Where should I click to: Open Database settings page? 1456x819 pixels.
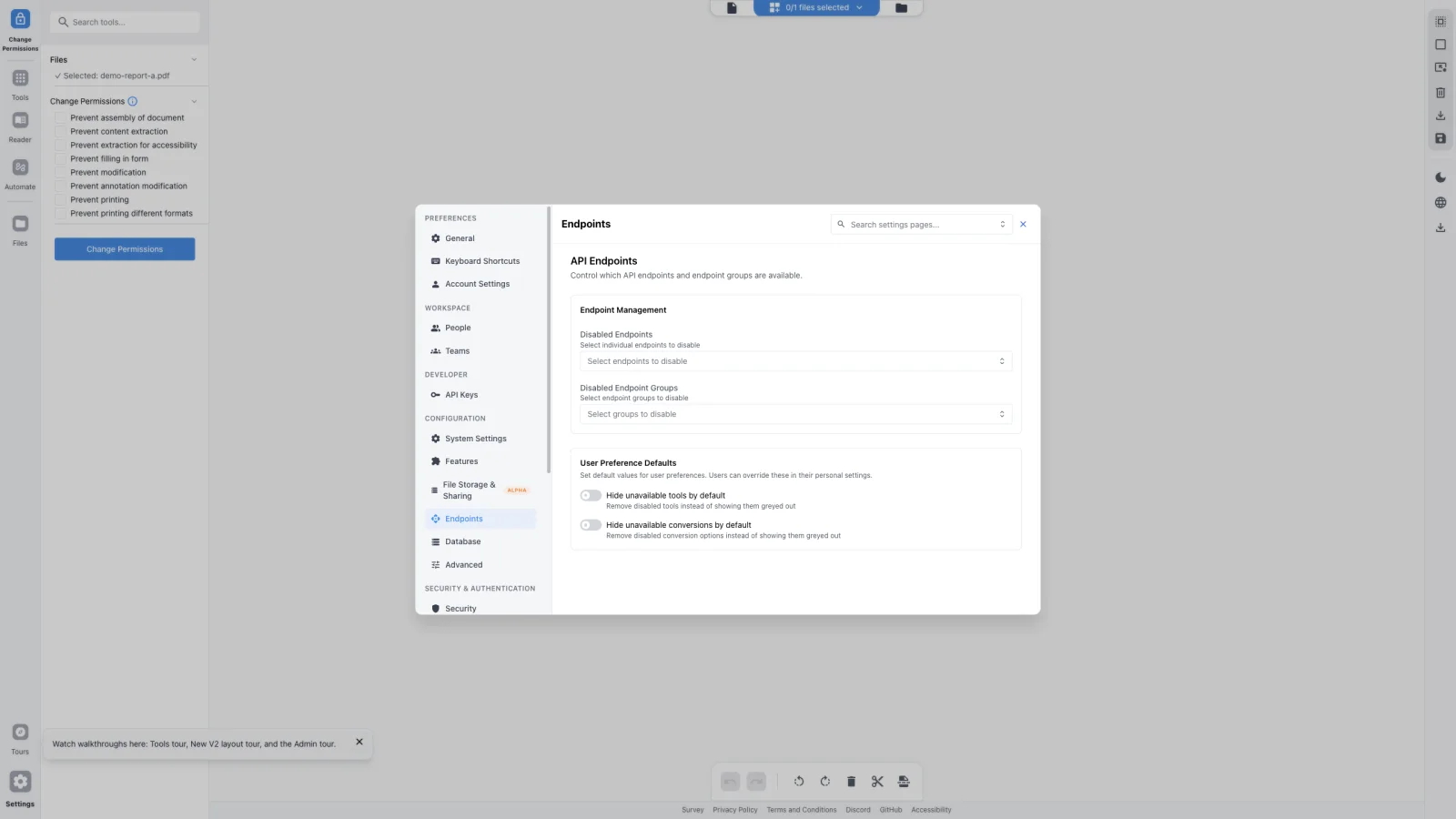pos(480,541)
